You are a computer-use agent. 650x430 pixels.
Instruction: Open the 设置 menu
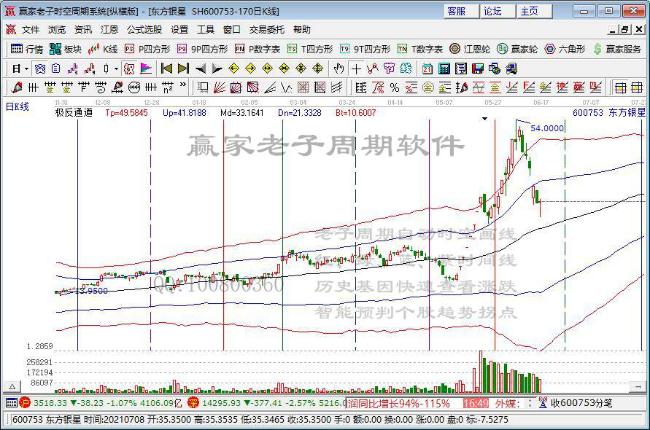(179, 30)
